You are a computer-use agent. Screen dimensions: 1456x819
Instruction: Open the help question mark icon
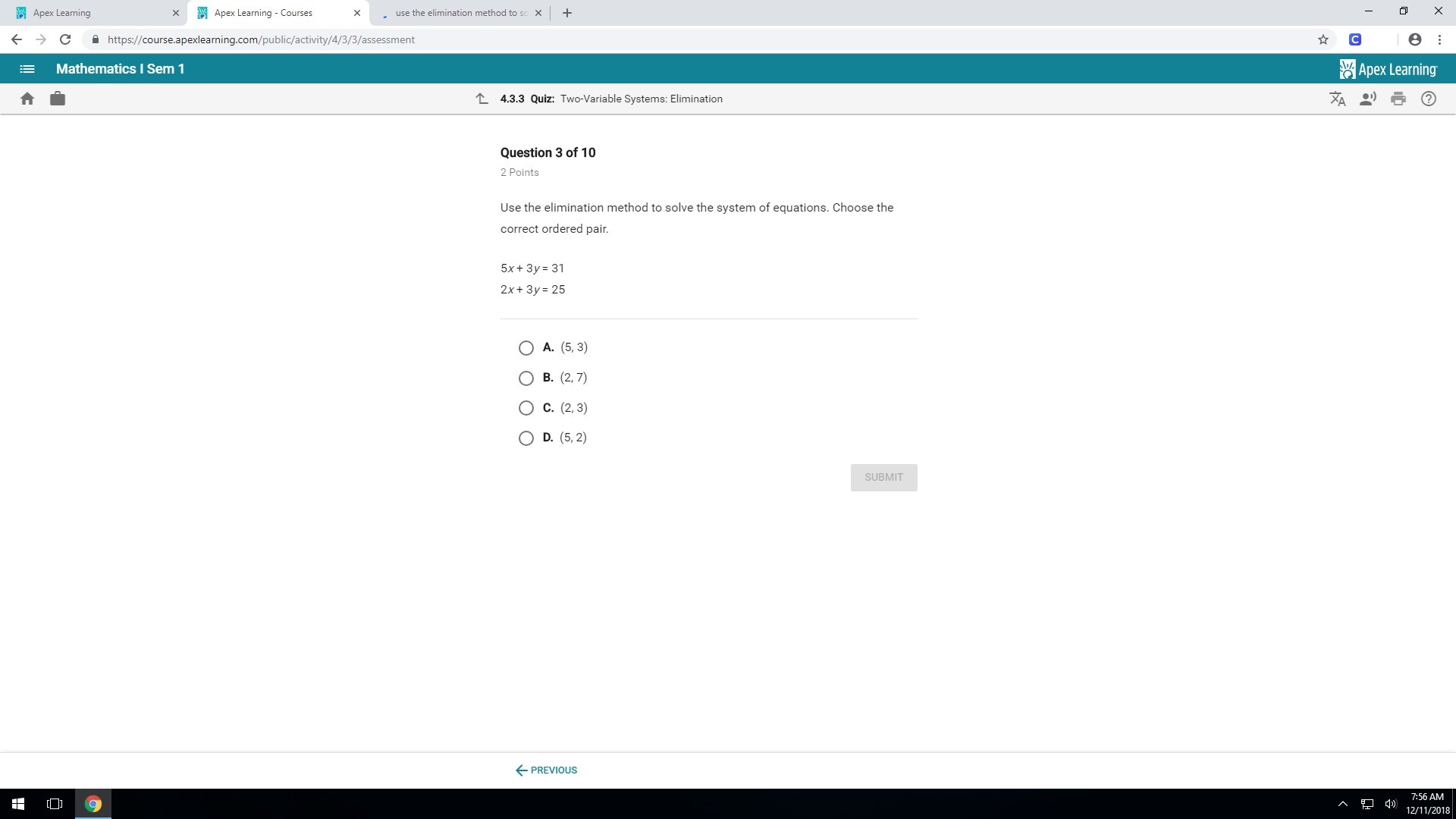tap(1429, 99)
